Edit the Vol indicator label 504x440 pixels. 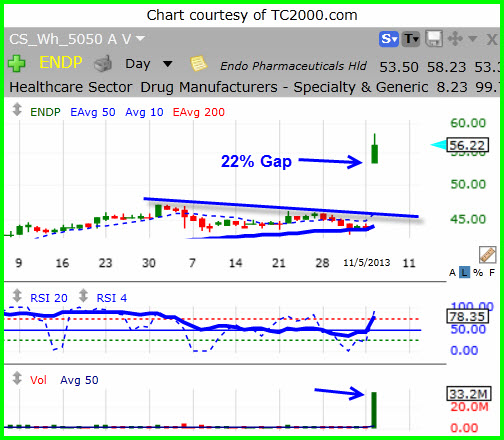38,380
